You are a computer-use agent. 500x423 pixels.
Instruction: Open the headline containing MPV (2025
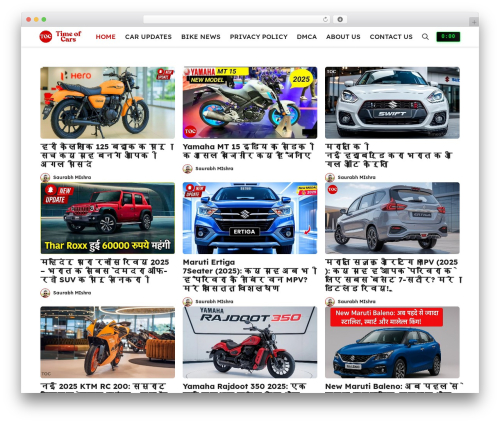coord(393,275)
